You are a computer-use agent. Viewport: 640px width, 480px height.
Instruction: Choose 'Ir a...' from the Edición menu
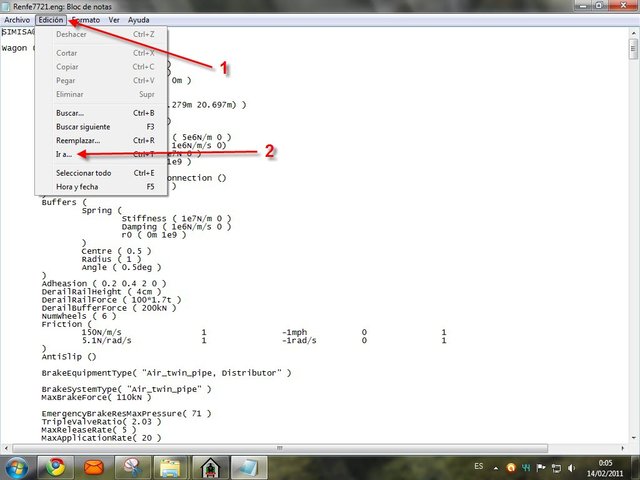pyautogui.click(x=64, y=155)
